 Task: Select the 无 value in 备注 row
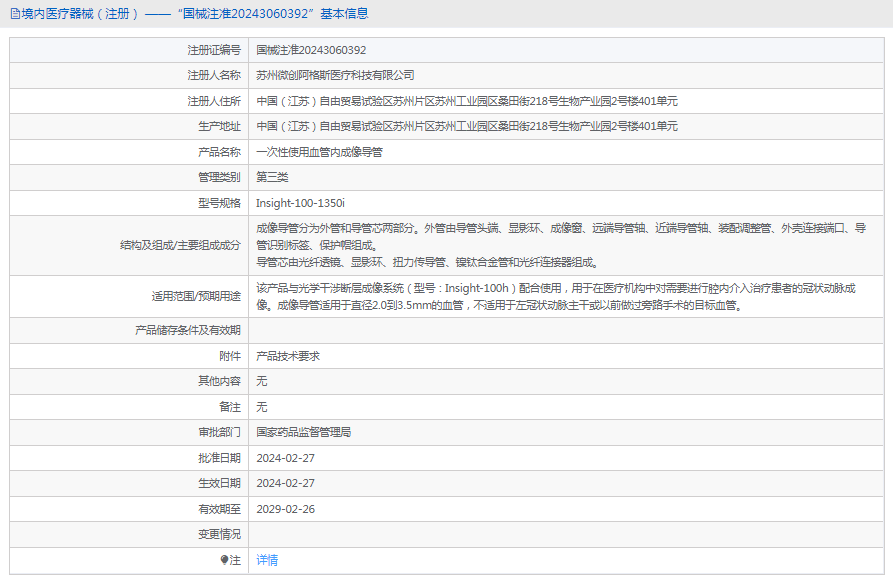[x=261, y=407]
